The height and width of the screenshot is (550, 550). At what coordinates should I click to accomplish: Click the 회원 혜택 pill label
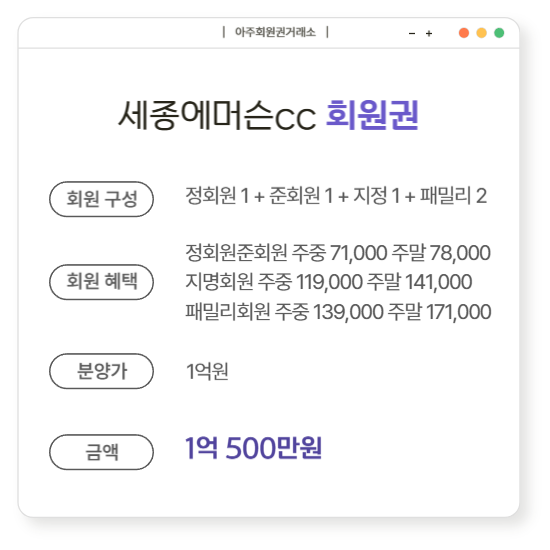click(101, 282)
